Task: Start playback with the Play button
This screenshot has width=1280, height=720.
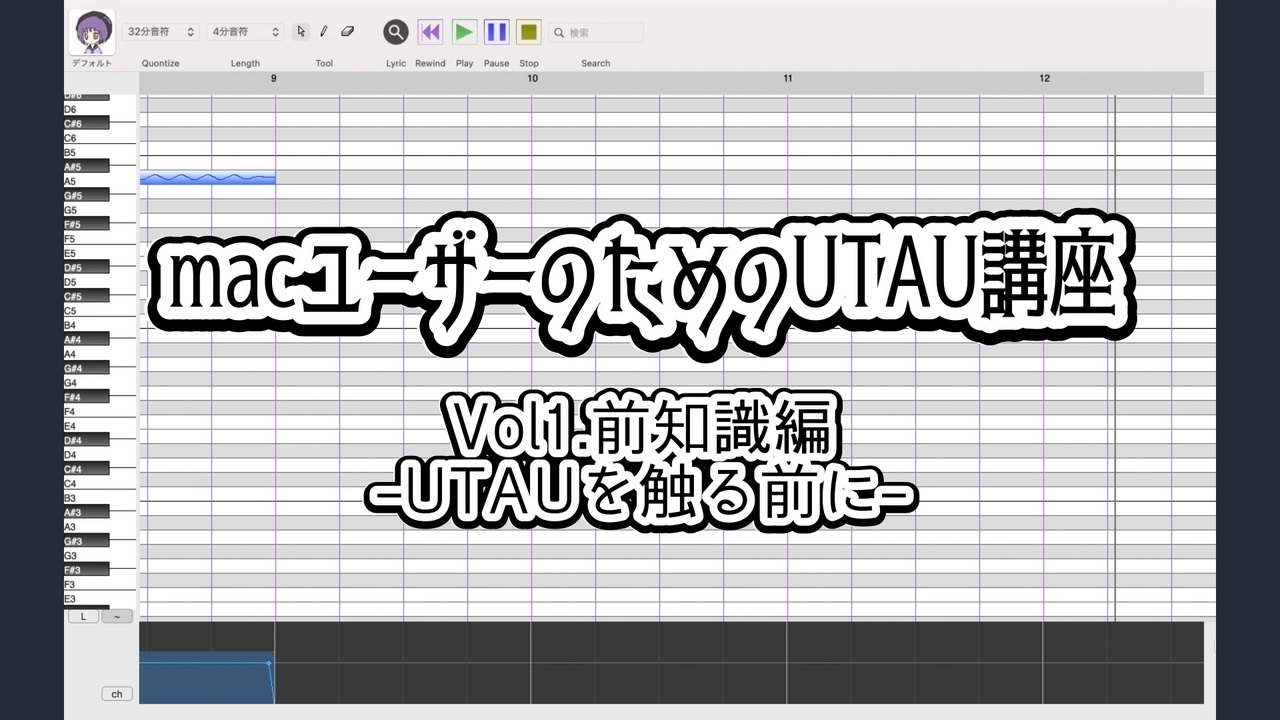Action: [x=464, y=32]
